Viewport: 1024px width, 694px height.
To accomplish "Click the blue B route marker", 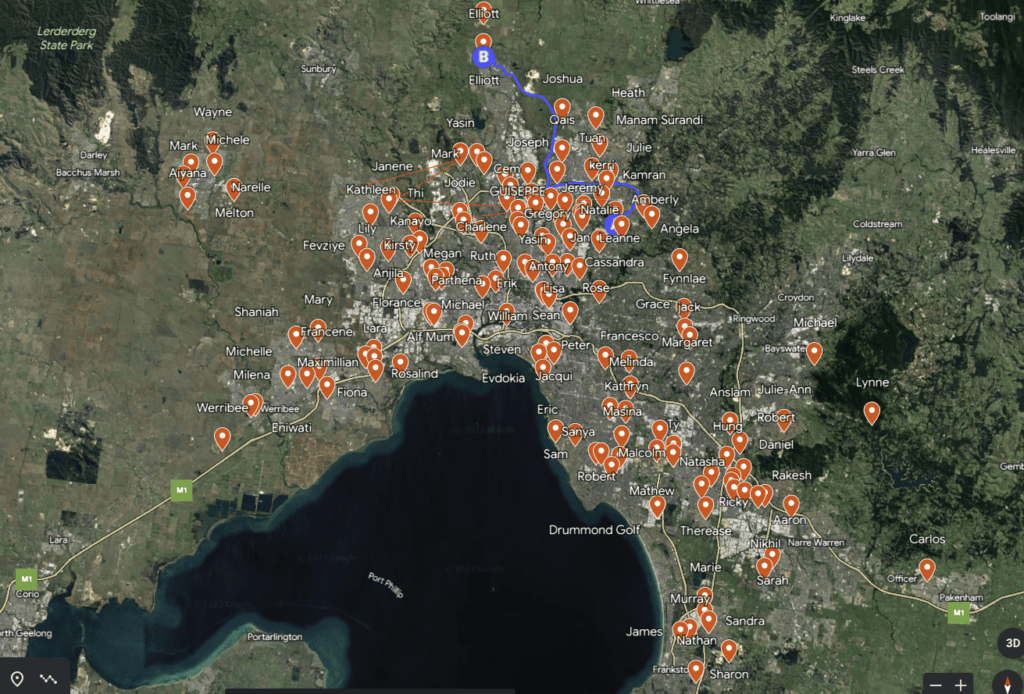I will coord(483,57).
